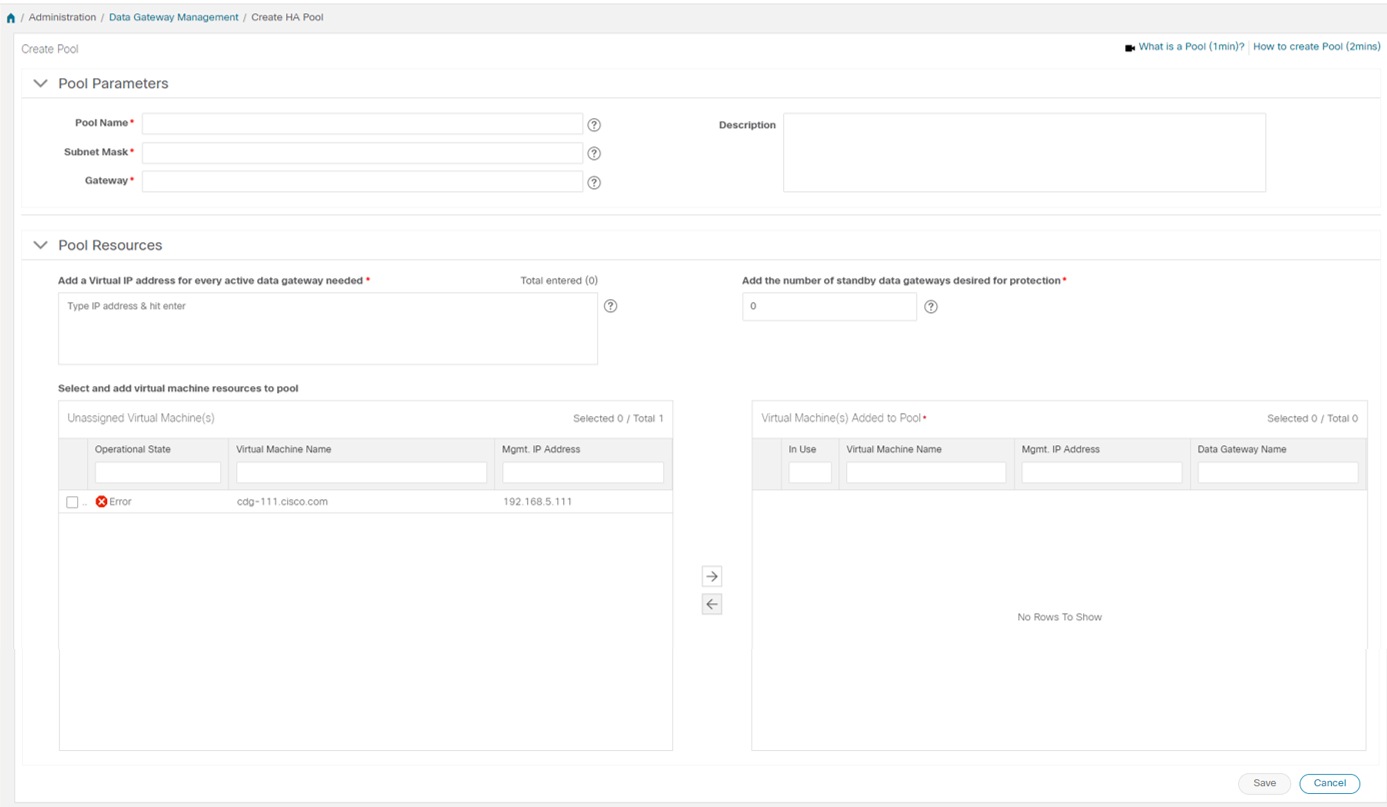Collapse the Pool Parameters section
The image size is (1387, 807).
[41, 84]
